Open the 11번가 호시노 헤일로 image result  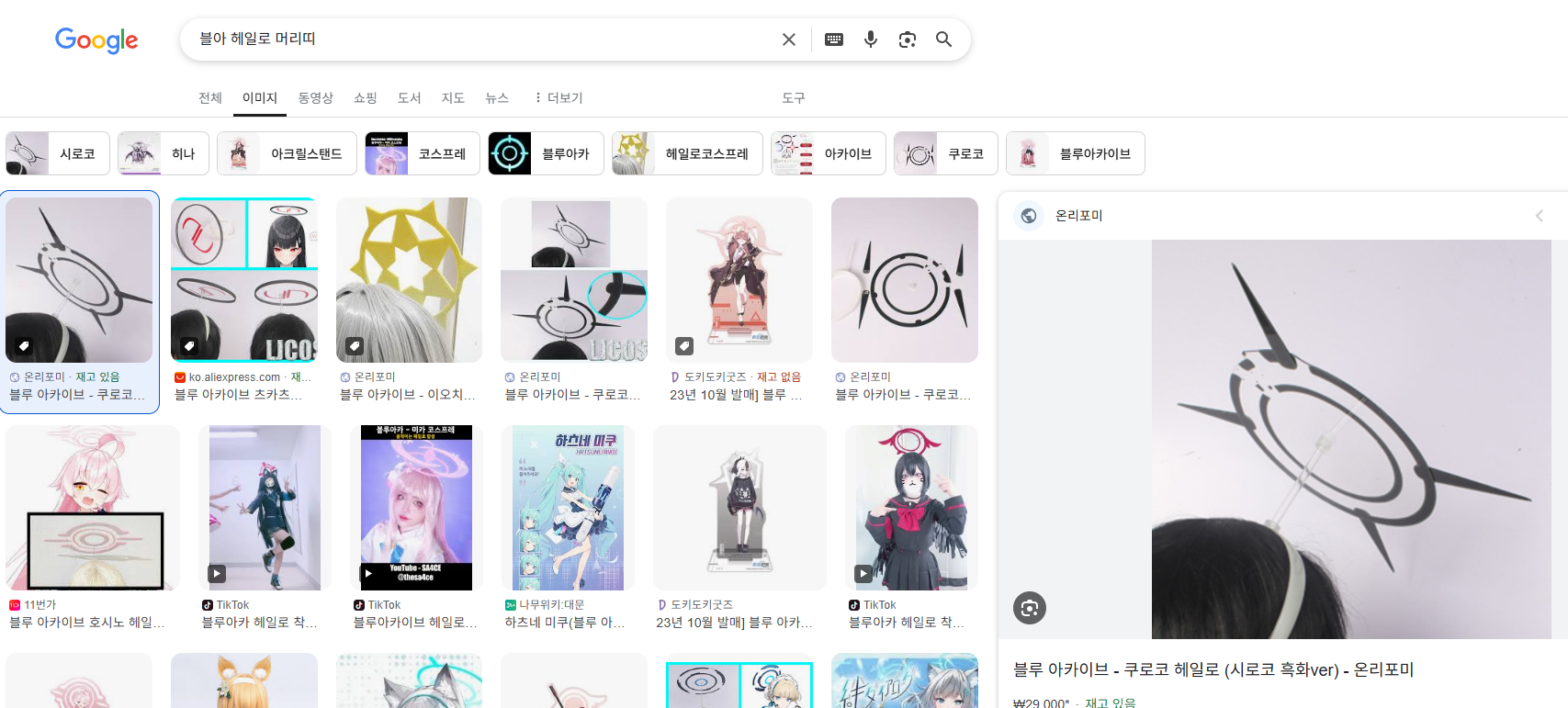(93, 508)
